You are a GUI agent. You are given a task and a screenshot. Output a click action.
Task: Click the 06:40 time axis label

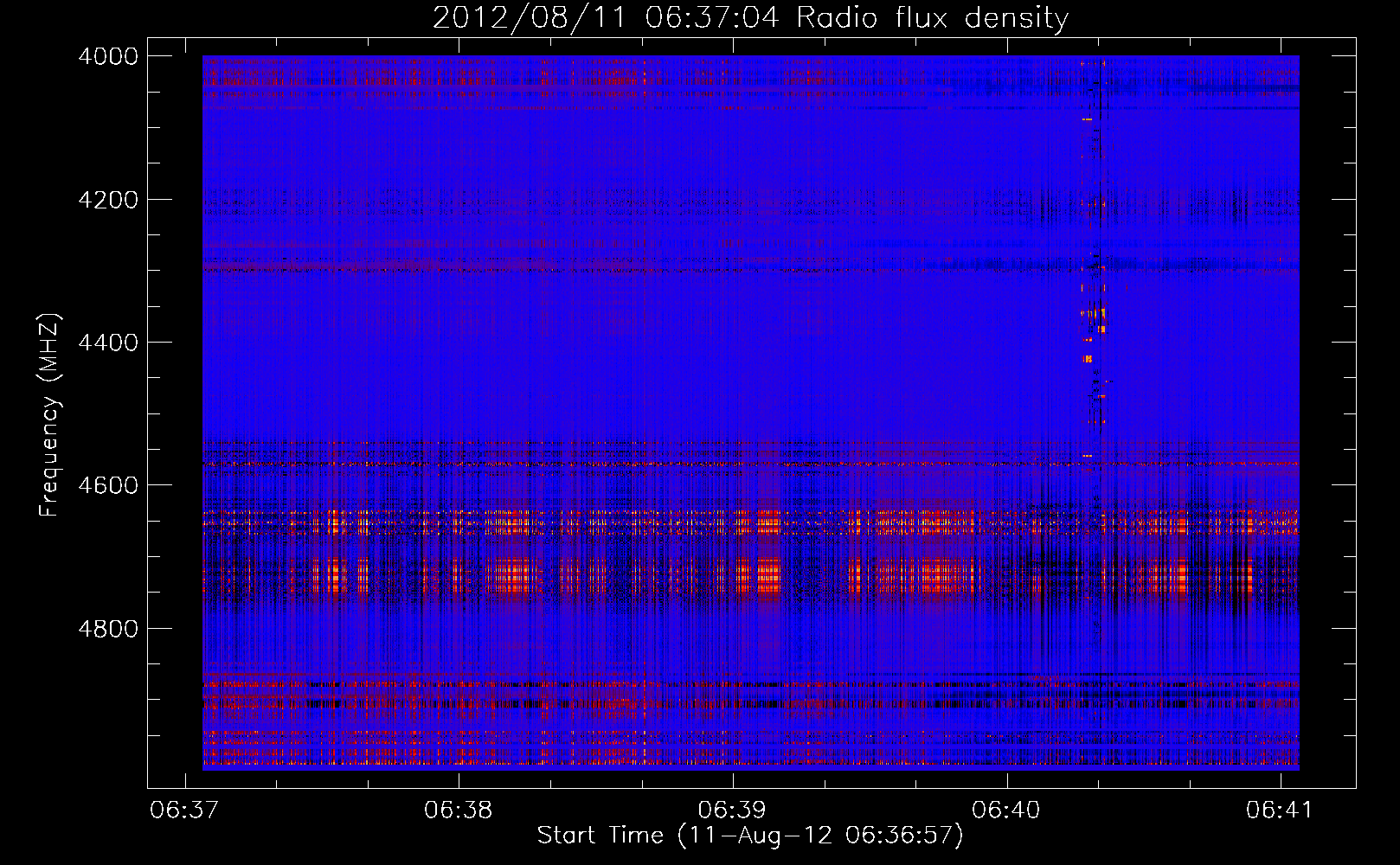pyautogui.click(x=1006, y=811)
